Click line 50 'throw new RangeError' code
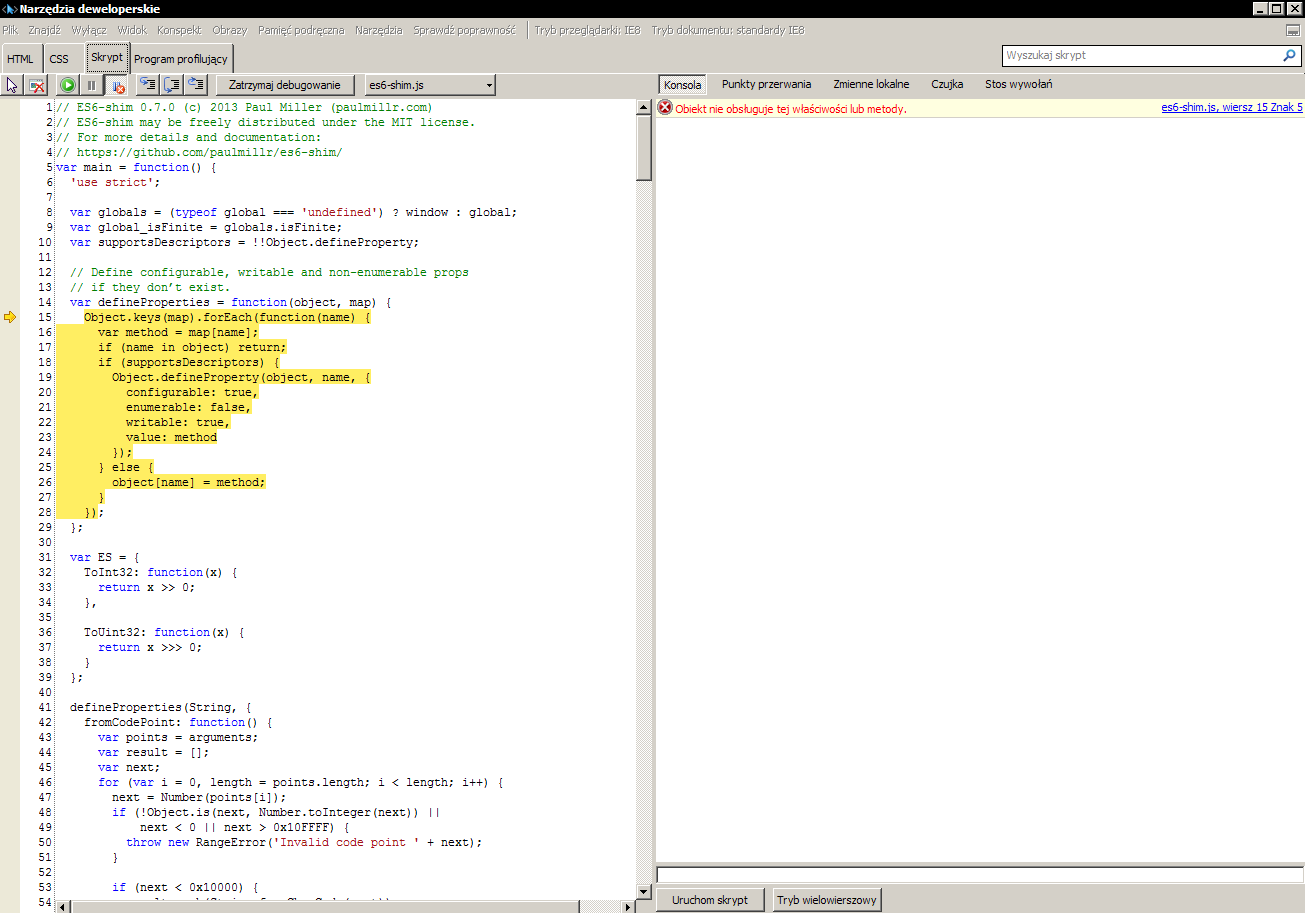 [304, 842]
